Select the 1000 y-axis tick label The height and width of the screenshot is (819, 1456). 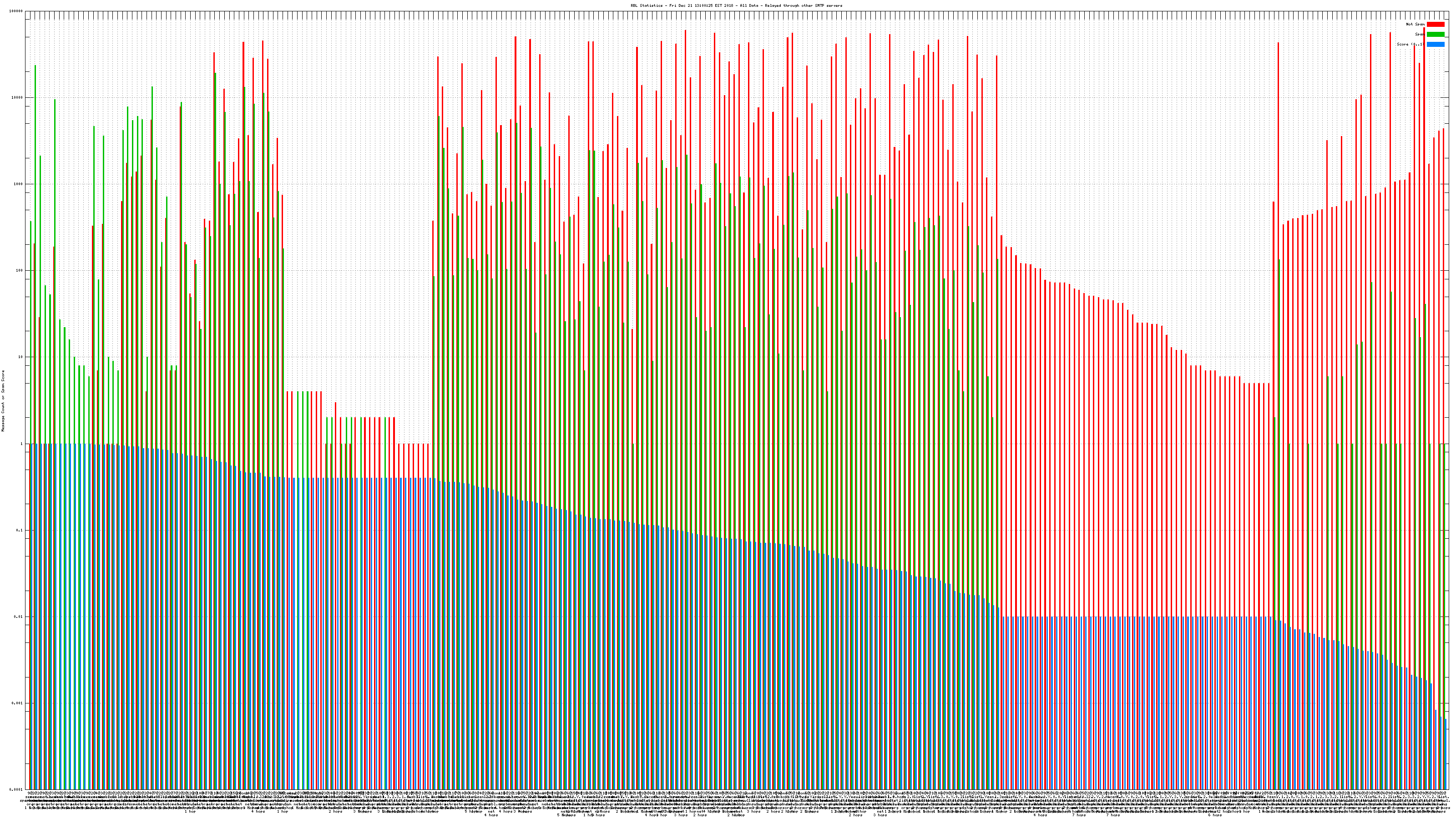pos(19,184)
